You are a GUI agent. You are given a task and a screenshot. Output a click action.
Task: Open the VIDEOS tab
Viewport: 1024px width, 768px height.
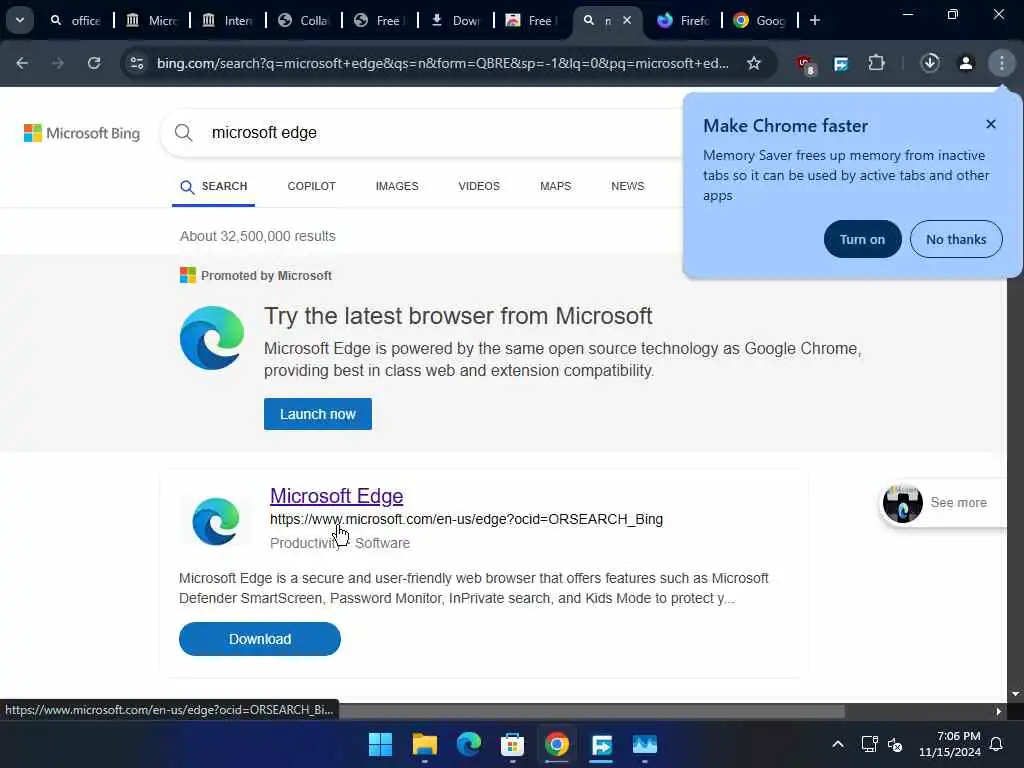(479, 187)
